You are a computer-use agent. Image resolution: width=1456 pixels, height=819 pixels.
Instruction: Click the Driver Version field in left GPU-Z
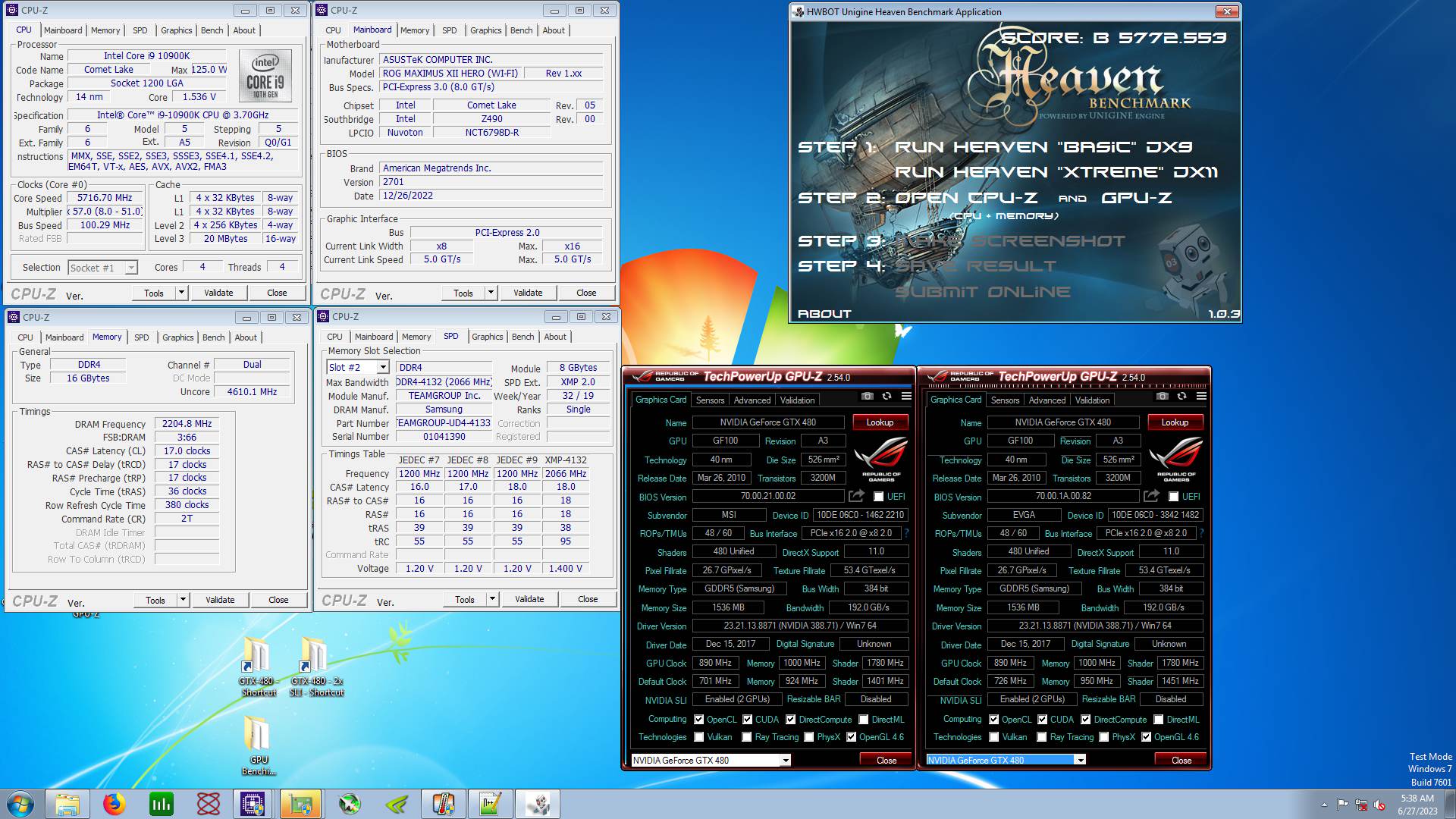[x=800, y=626]
